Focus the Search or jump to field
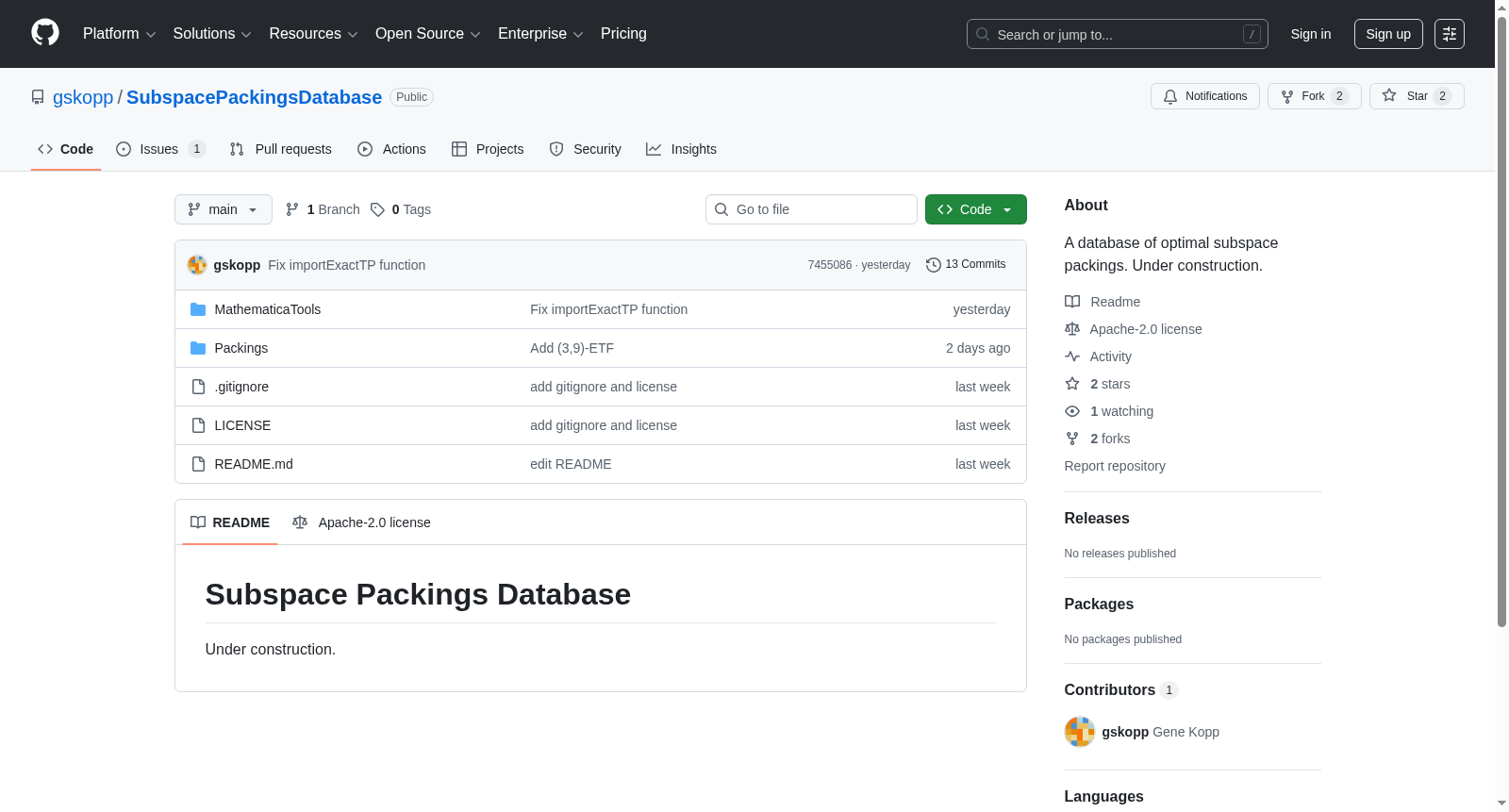The image size is (1509, 812). (1118, 34)
